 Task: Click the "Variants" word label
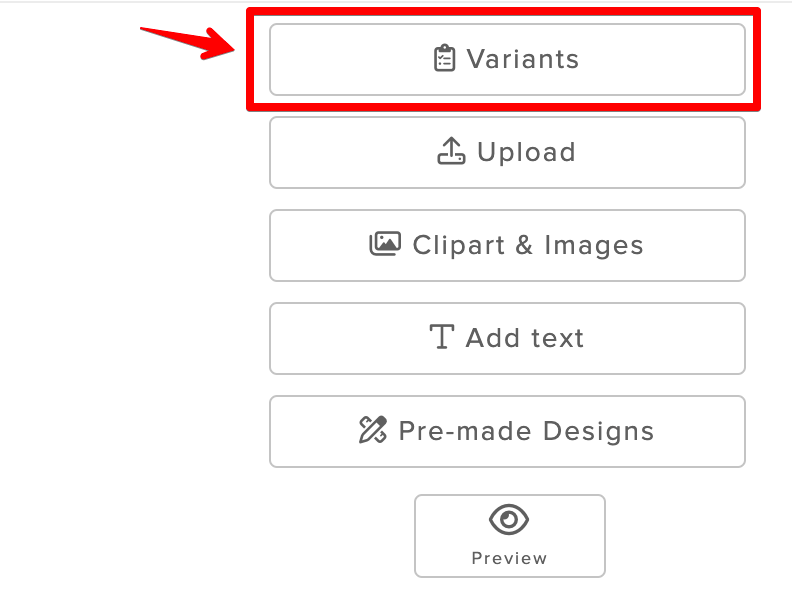522,59
